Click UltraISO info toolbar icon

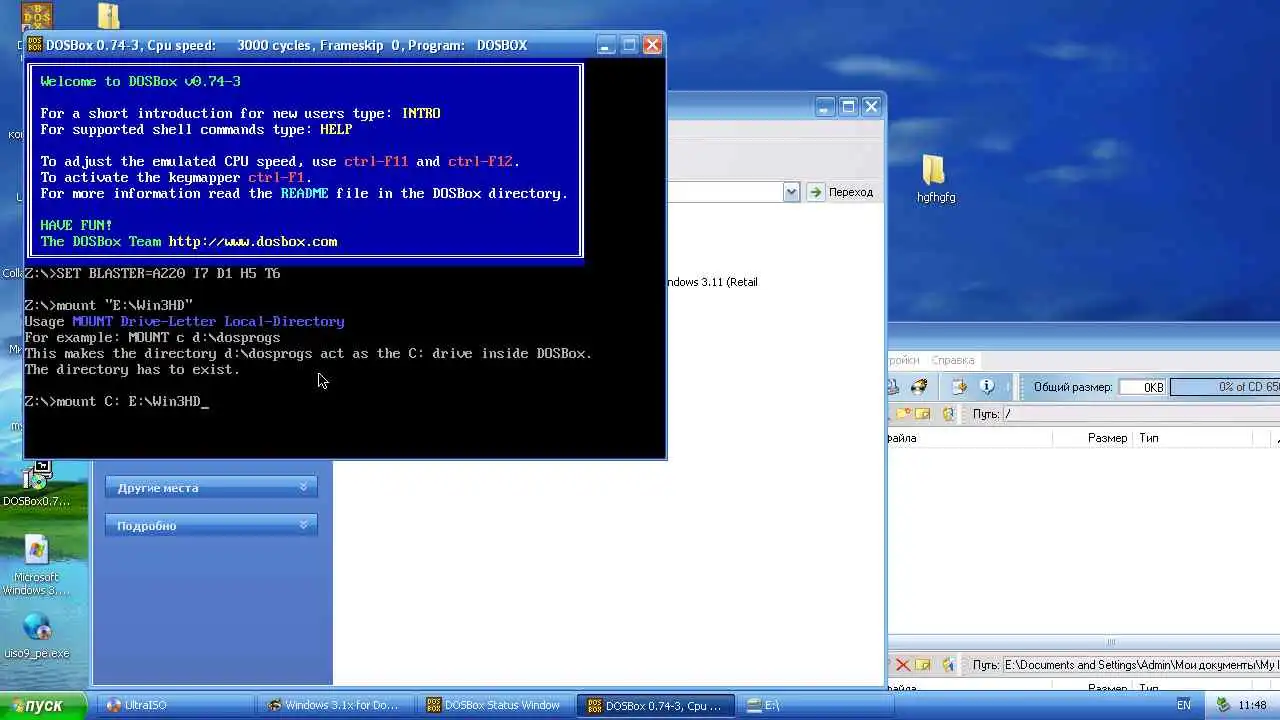click(987, 387)
